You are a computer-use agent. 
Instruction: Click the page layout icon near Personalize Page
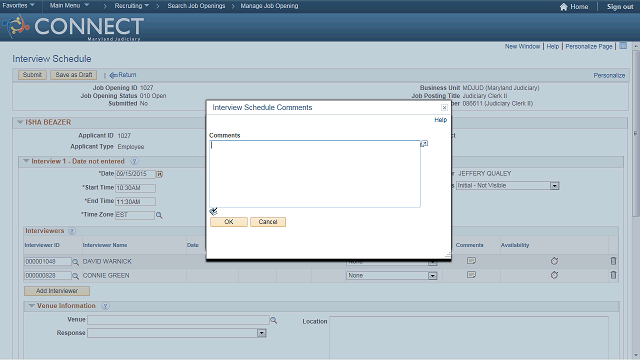click(623, 46)
